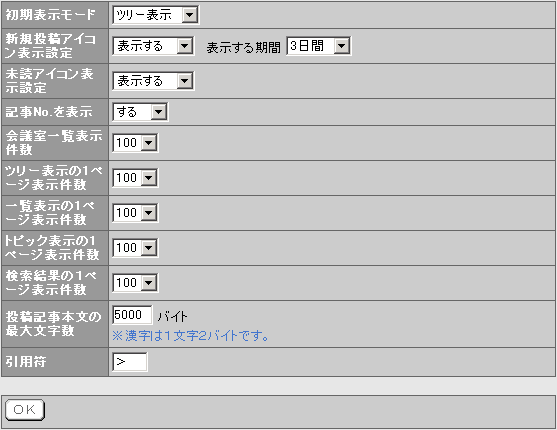Open the 記事No.を表示 dropdown
The height and width of the screenshot is (430, 557).
tap(140, 112)
